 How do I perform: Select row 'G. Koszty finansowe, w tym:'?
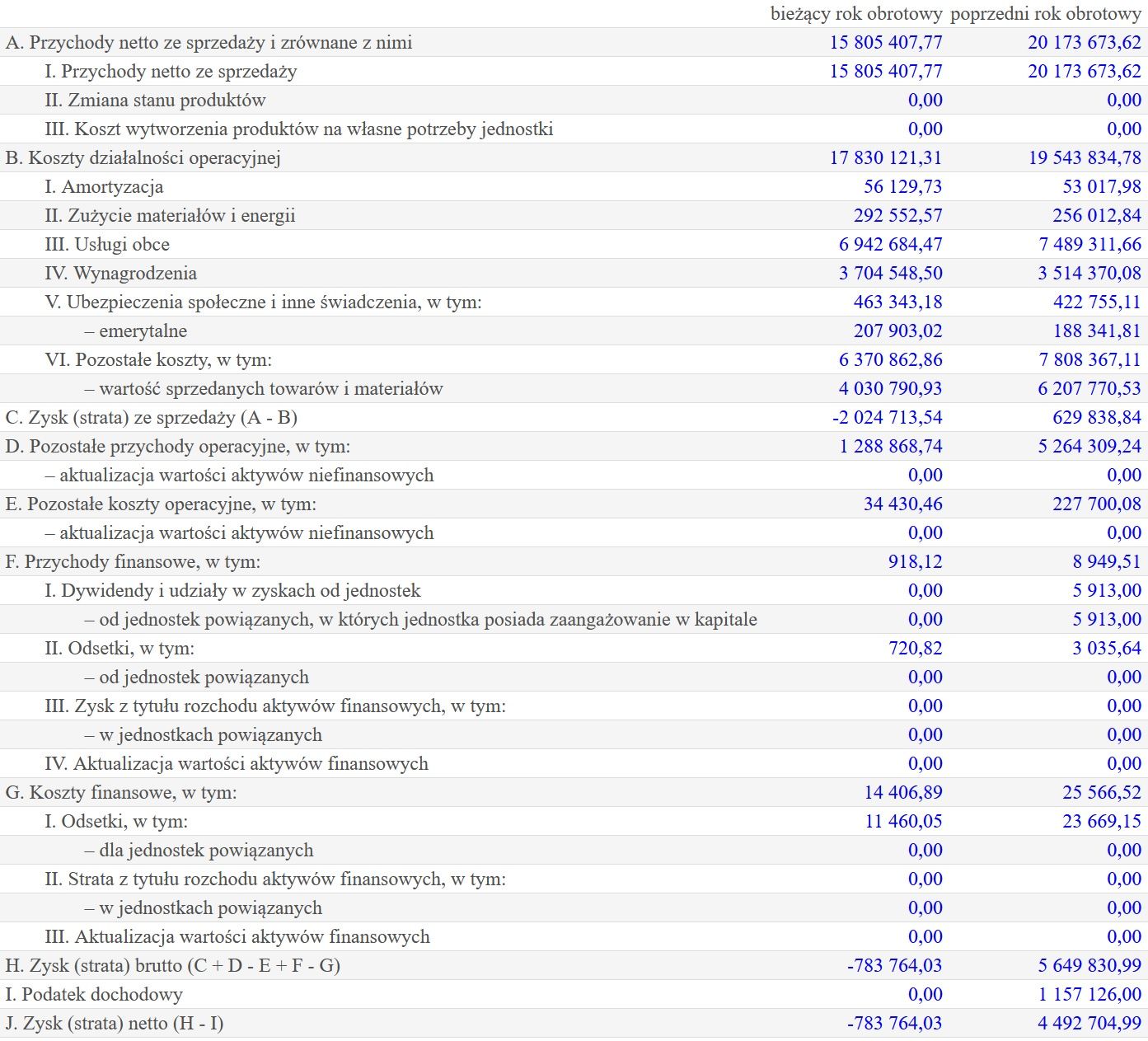point(574,792)
